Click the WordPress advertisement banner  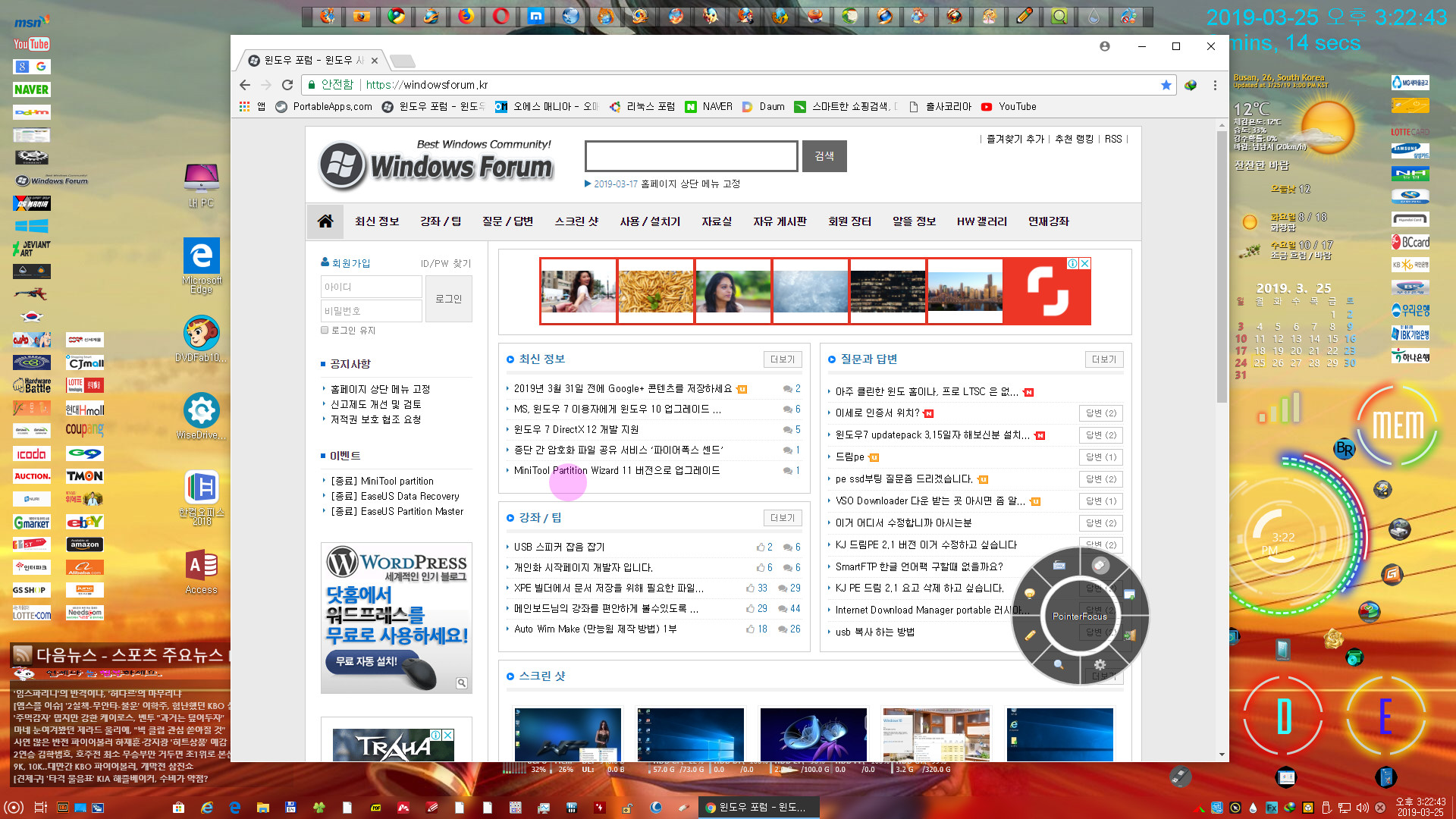(397, 618)
